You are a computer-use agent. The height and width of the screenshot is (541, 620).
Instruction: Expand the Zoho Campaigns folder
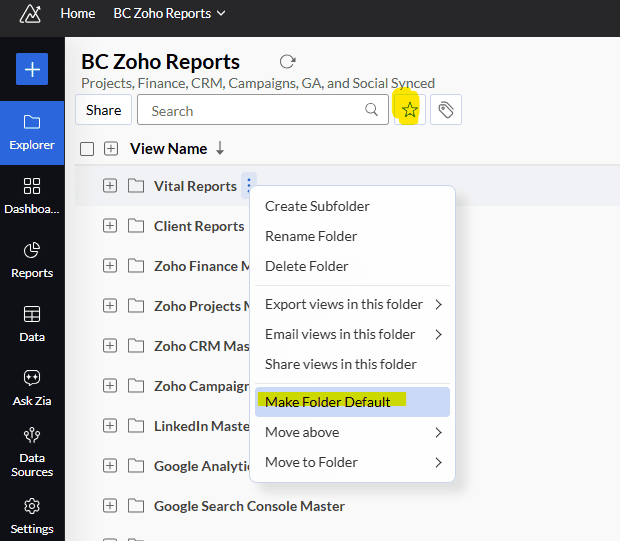coord(110,386)
